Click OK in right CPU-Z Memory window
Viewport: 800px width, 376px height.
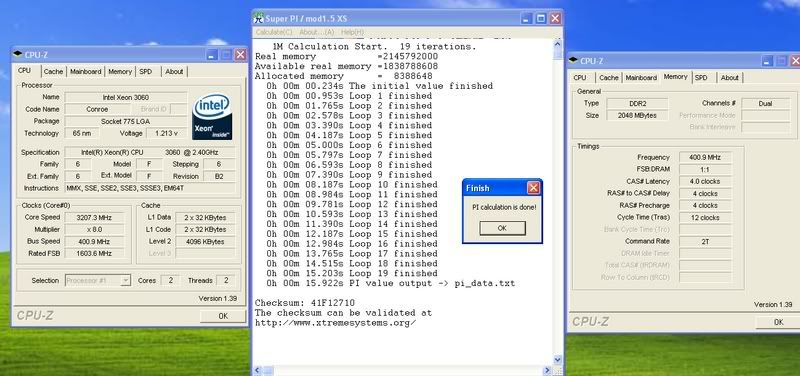pos(778,322)
